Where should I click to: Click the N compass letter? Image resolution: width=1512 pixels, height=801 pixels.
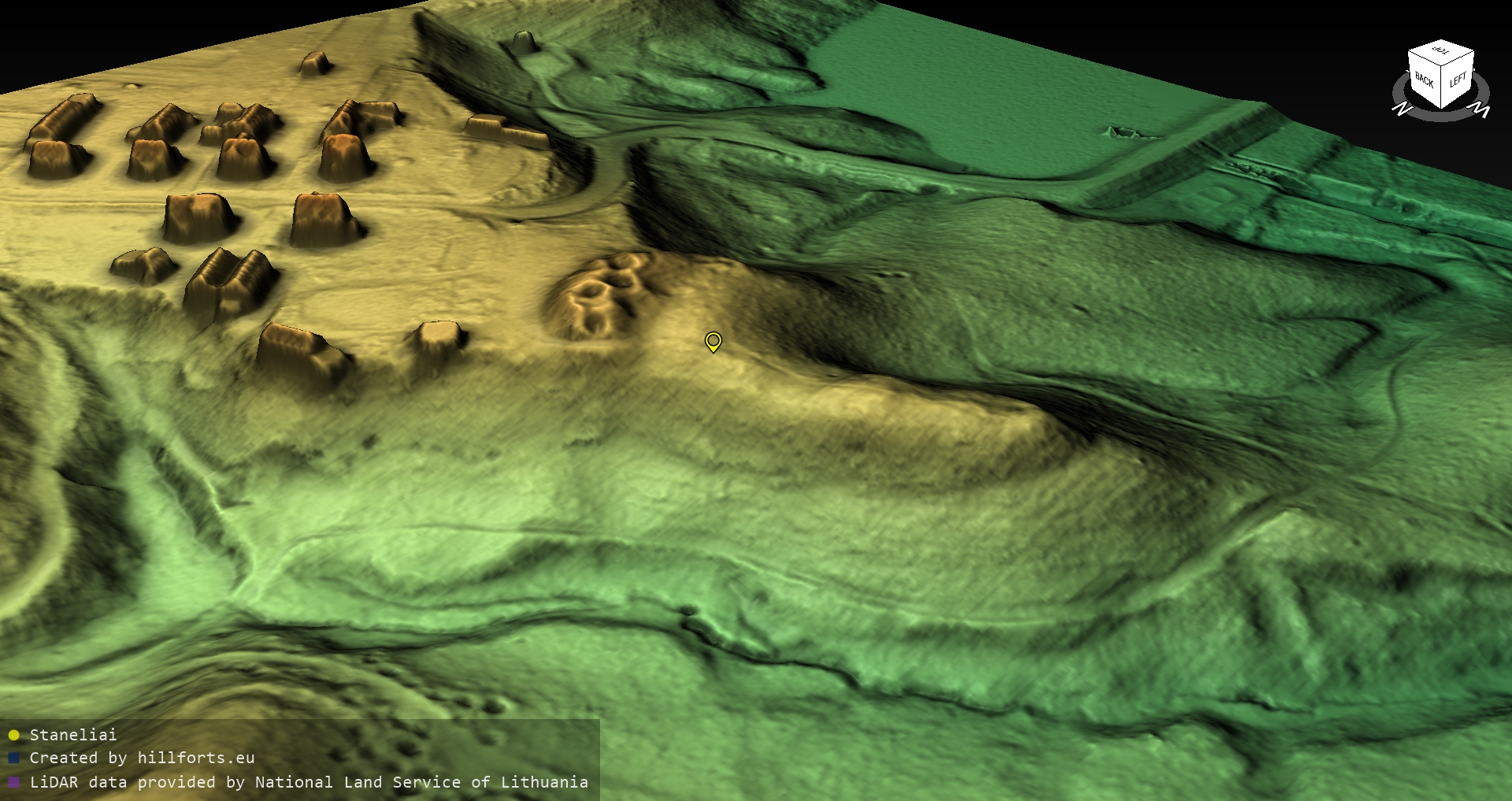click(1402, 109)
